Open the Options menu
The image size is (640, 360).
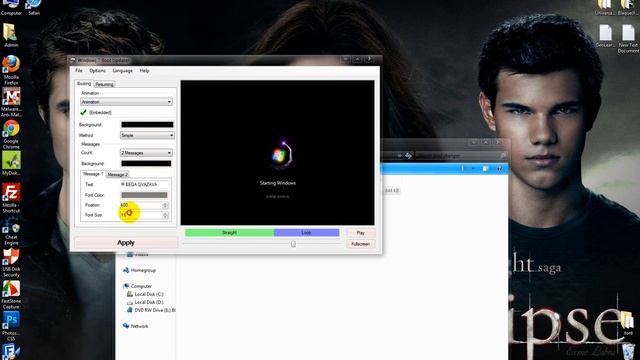pyautogui.click(x=98, y=71)
